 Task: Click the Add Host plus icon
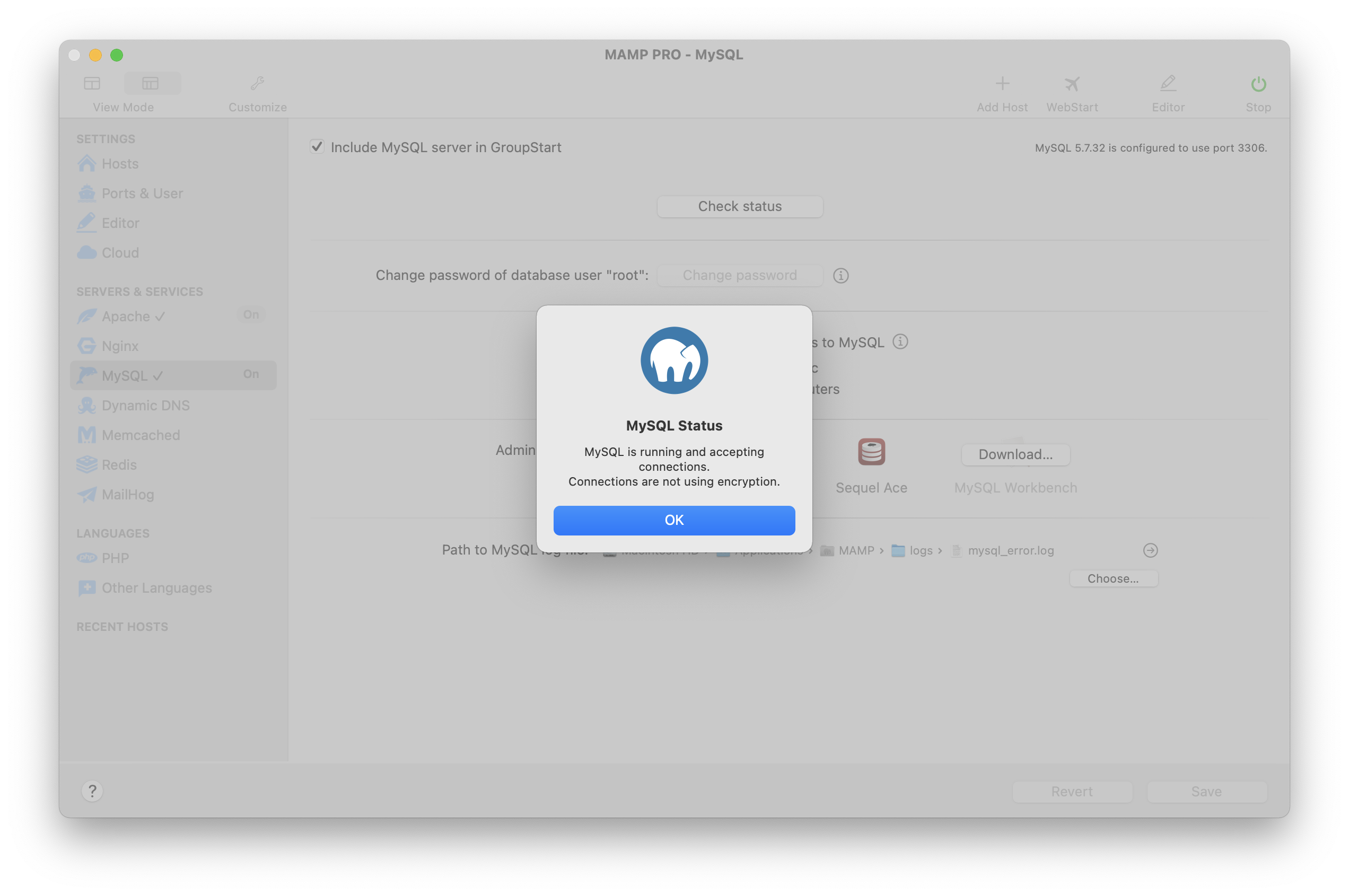[x=1002, y=83]
